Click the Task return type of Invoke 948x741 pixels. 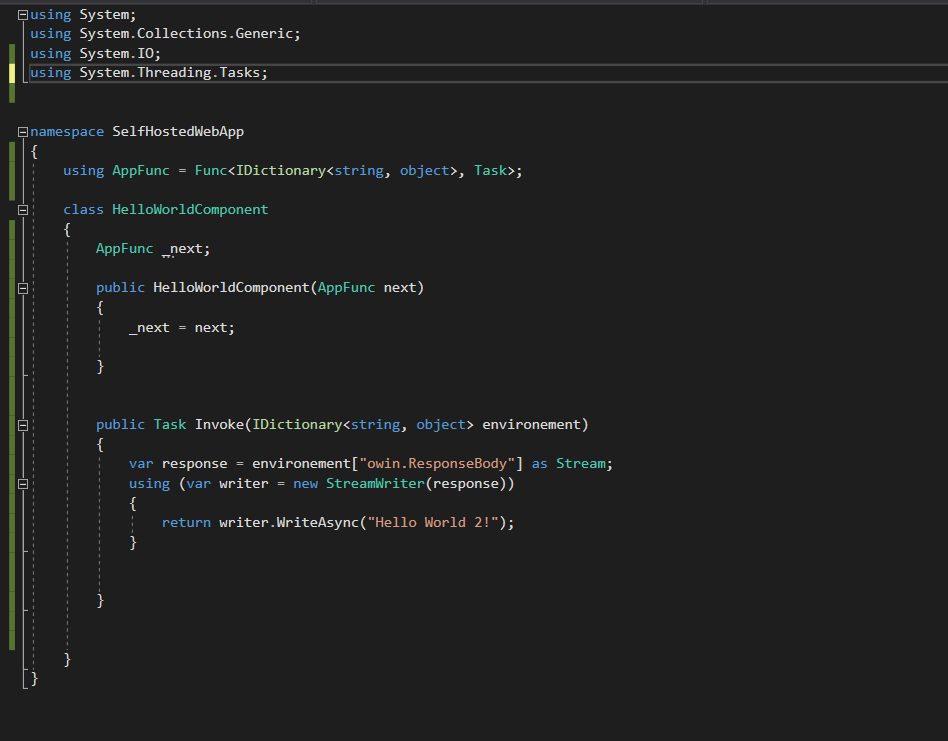coord(169,425)
